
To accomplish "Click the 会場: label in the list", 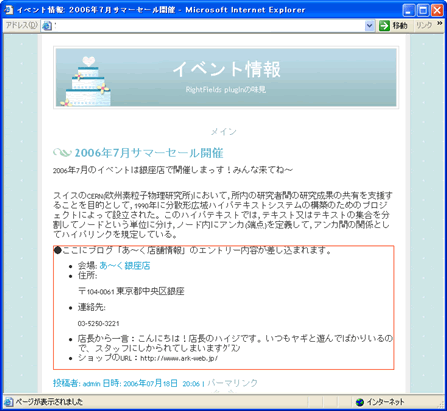I will (87, 266).
